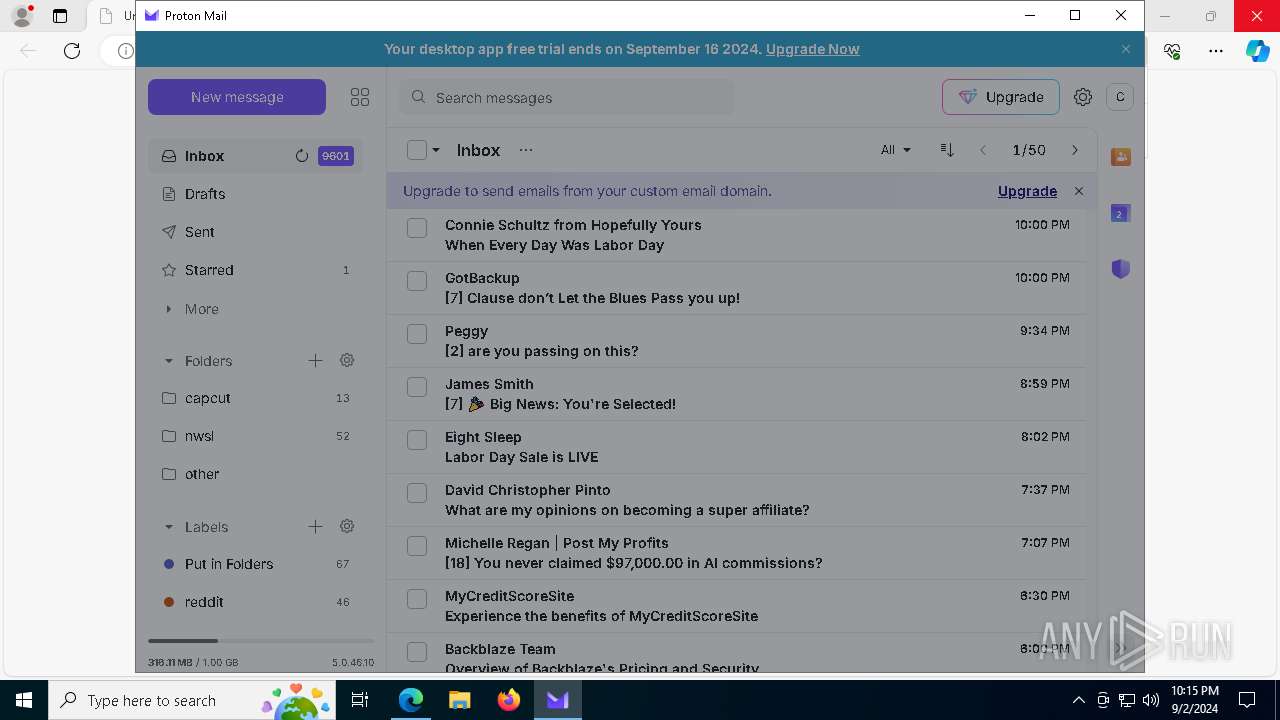Open Firefox from the taskbar
The image size is (1280, 720).
509,700
